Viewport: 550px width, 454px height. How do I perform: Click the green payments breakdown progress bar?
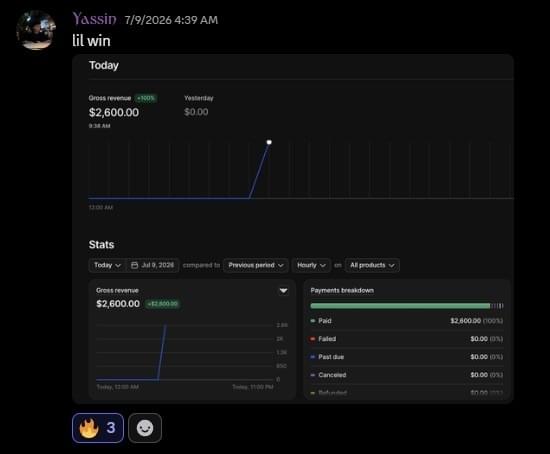point(400,306)
